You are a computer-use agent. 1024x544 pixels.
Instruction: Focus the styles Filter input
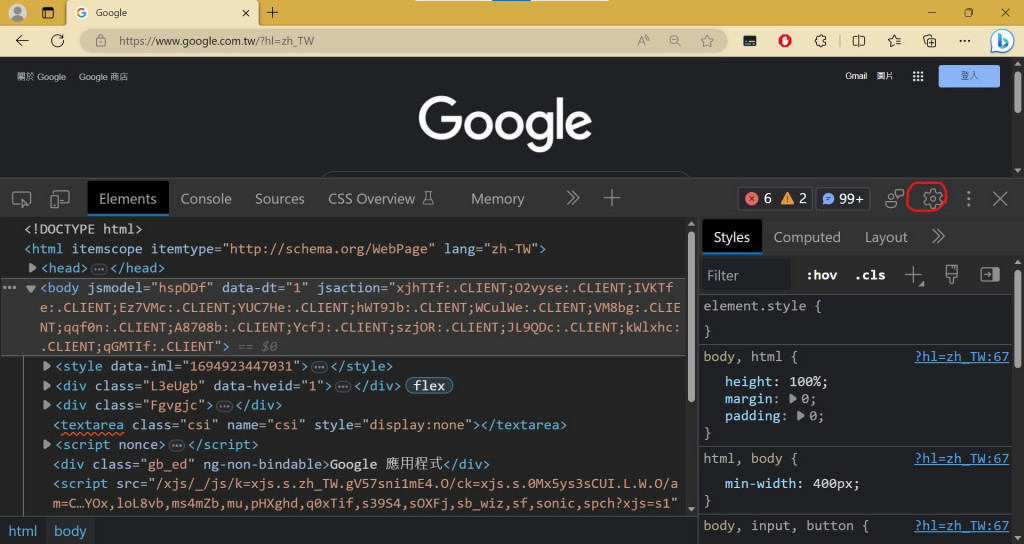[x=746, y=276]
